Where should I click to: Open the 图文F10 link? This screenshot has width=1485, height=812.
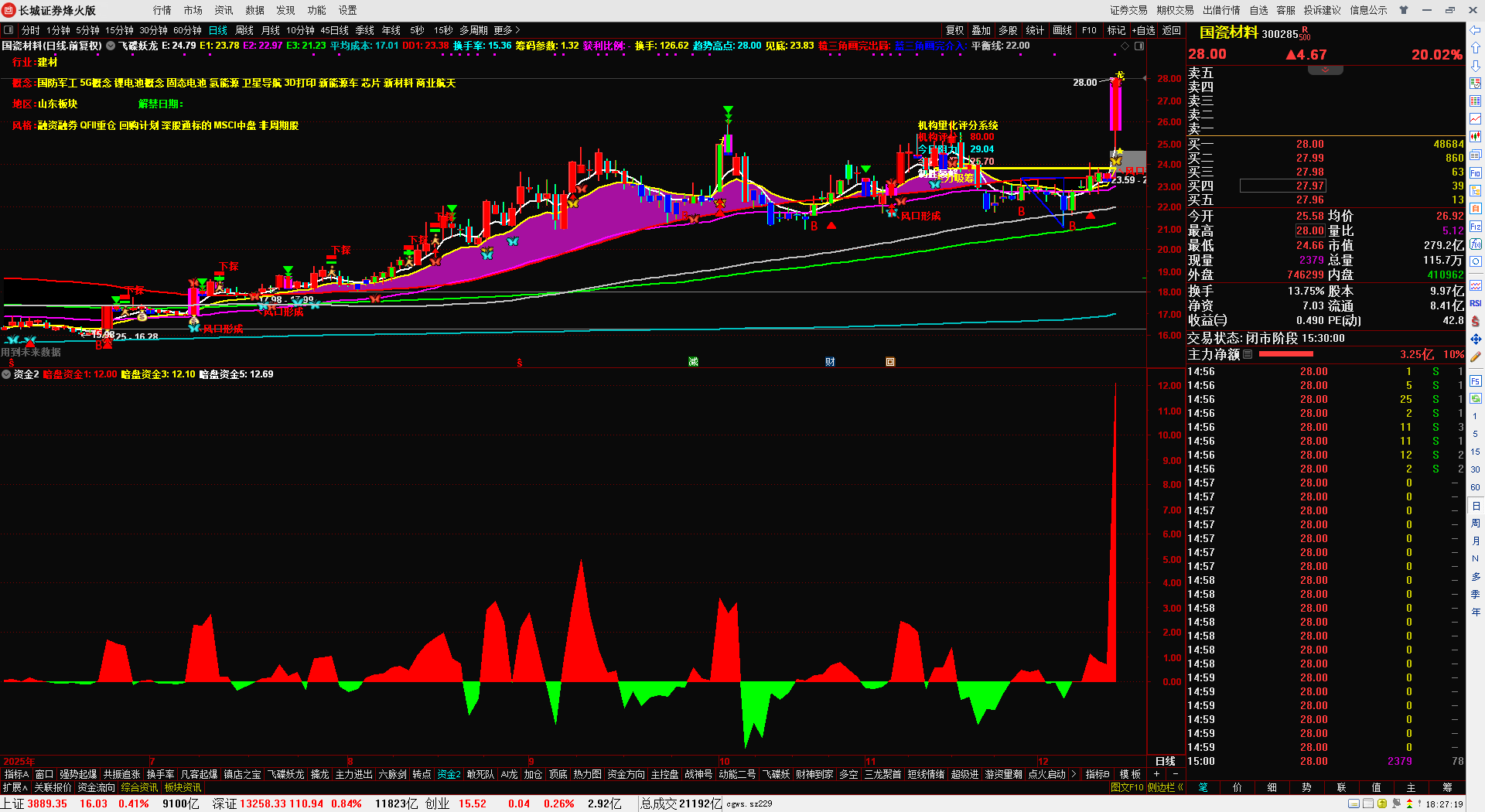pos(1127,787)
